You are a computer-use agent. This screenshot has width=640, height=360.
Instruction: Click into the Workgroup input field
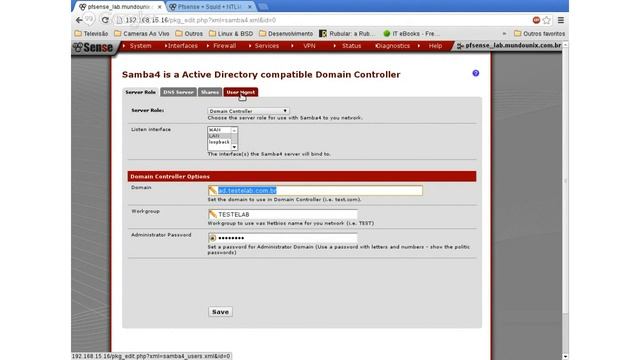(x=283, y=214)
